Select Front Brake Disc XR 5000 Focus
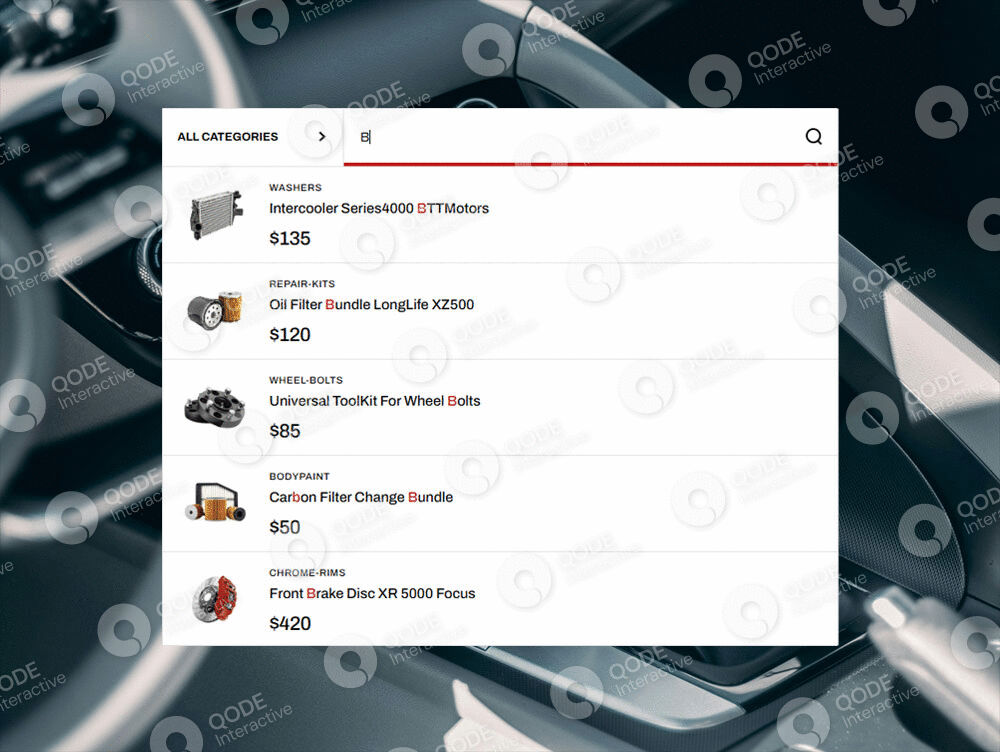Image resolution: width=1000 pixels, height=752 pixels. click(x=371, y=593)
